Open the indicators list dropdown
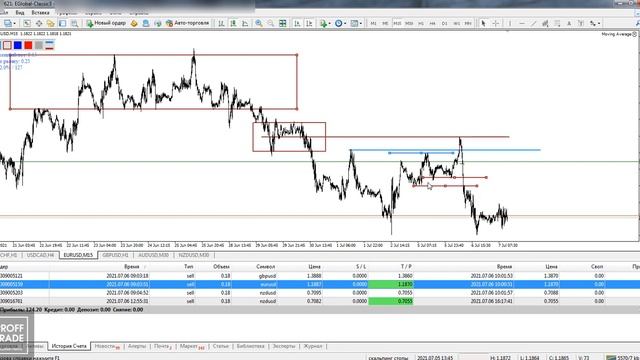This screenshot has height=360, width=640. [325, 23]
